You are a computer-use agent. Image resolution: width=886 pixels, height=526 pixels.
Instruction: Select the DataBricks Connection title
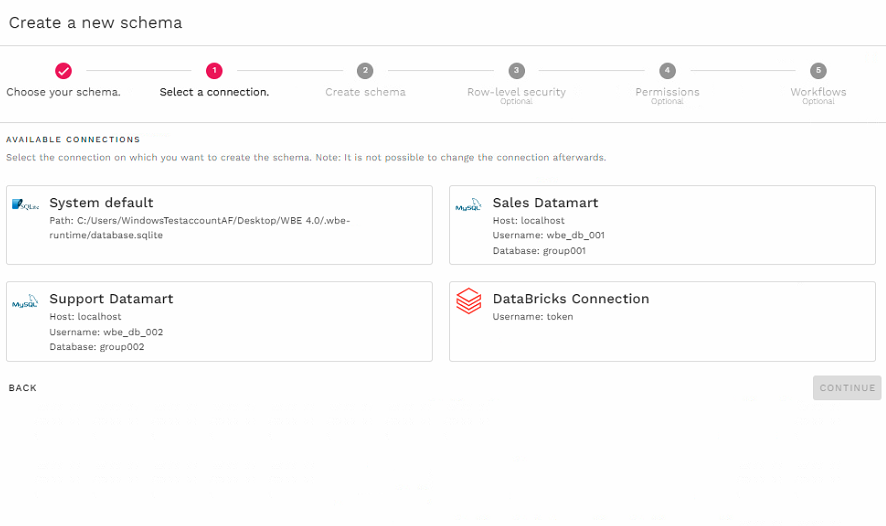570,299
